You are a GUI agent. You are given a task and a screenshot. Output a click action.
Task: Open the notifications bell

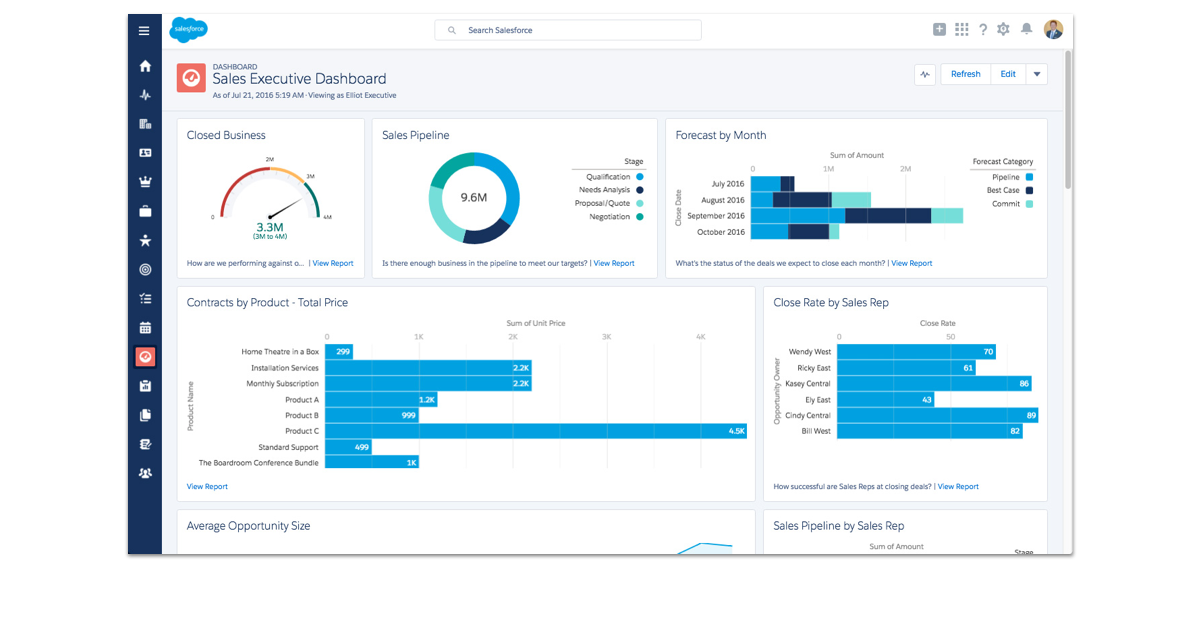(x=1026, y=30)
